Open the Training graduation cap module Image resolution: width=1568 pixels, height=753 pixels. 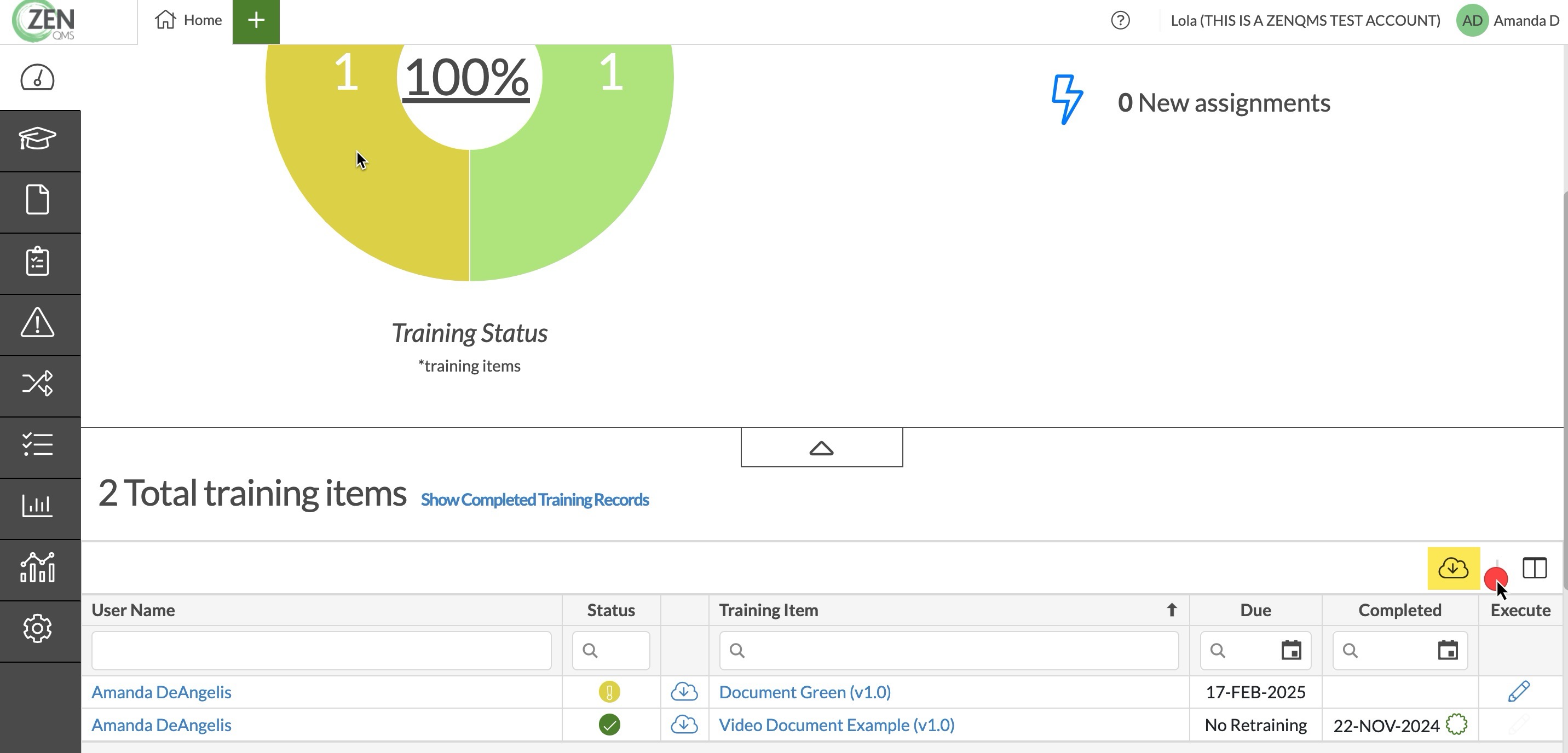37,140
